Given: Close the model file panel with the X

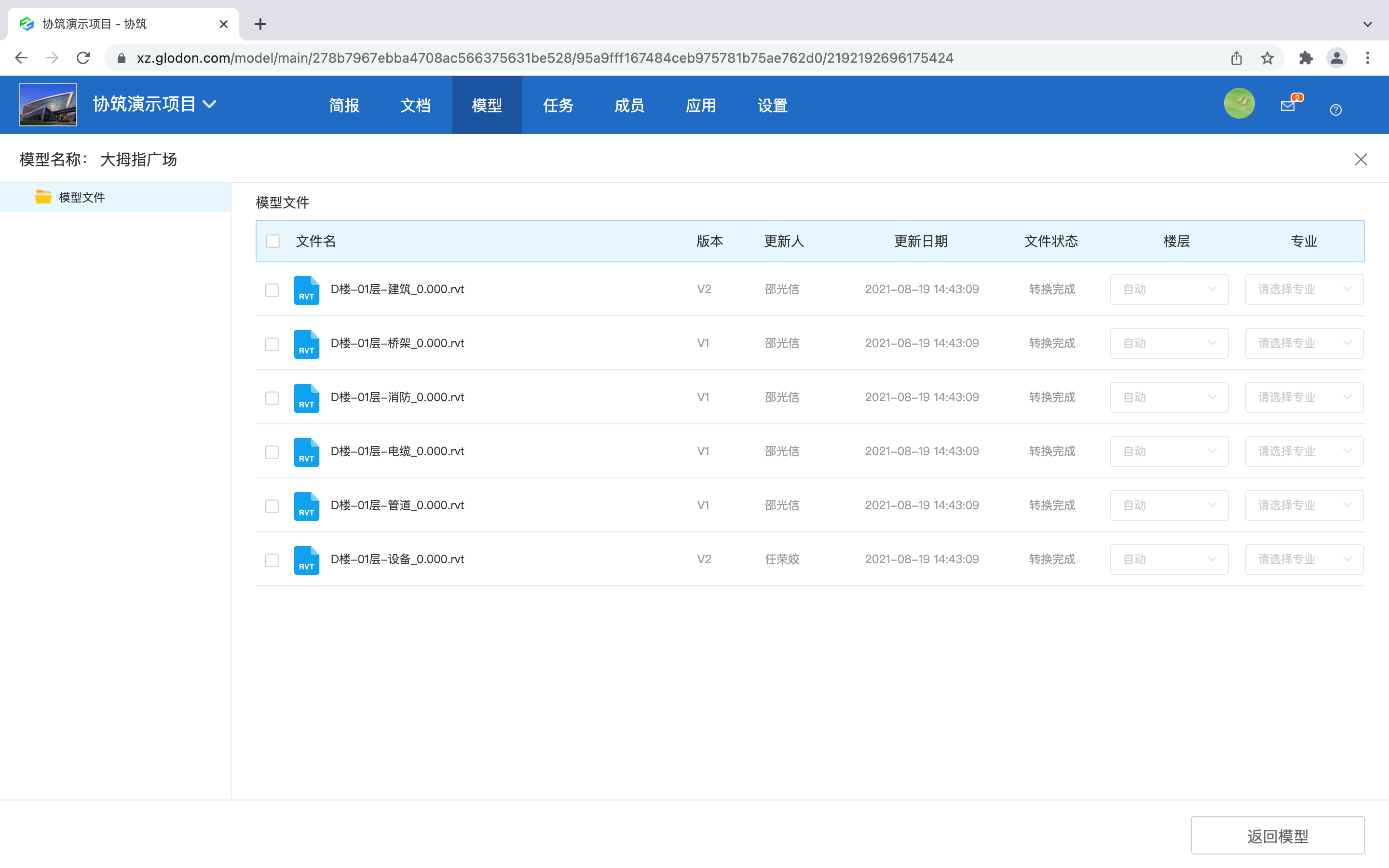Looking at the screenshot, I should click(x=1361, y=160).
